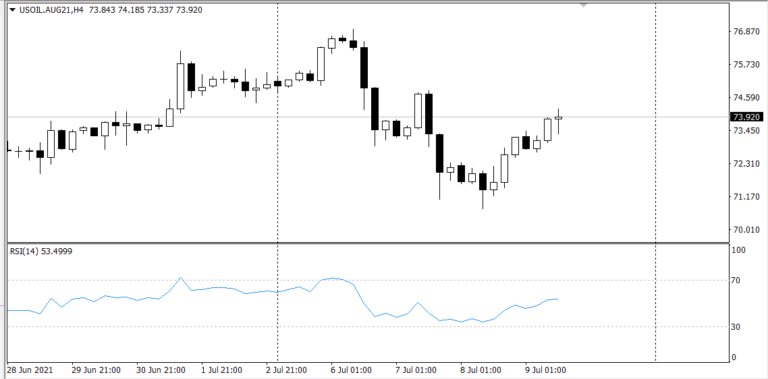Image resolution: width=768 pixels, height=379 pixels.
Task: Click the triangle arrow before USOIL.AUG21 title
Action: click(x=12, y=10)
